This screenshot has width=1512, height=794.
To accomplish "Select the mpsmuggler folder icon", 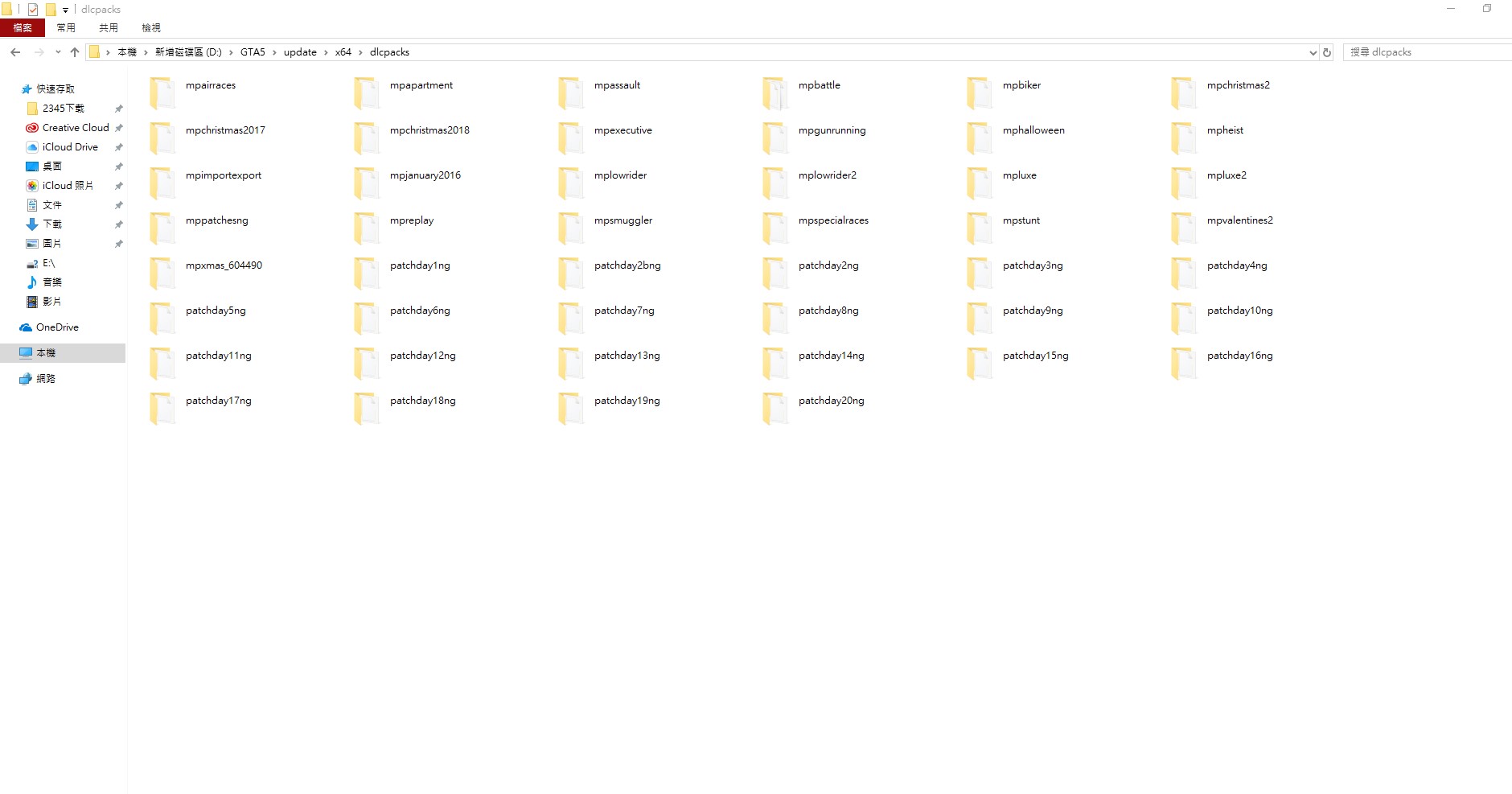I will click(571, 228).
